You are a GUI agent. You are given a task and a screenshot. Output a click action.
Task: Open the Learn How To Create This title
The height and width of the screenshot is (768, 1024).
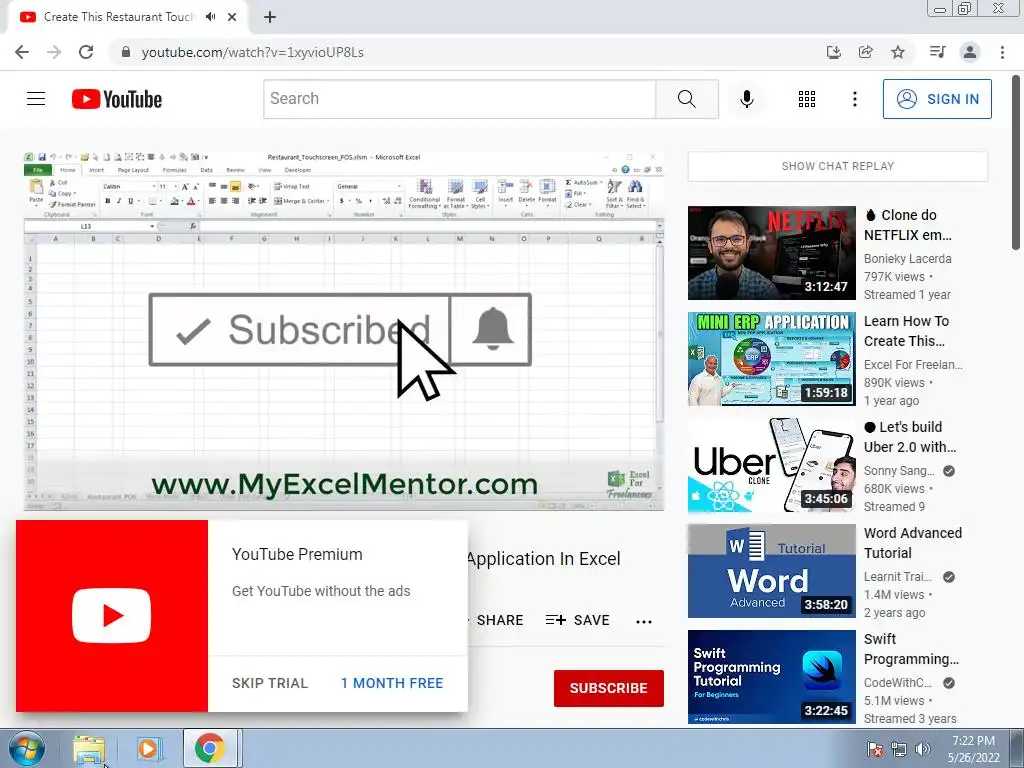906,331
